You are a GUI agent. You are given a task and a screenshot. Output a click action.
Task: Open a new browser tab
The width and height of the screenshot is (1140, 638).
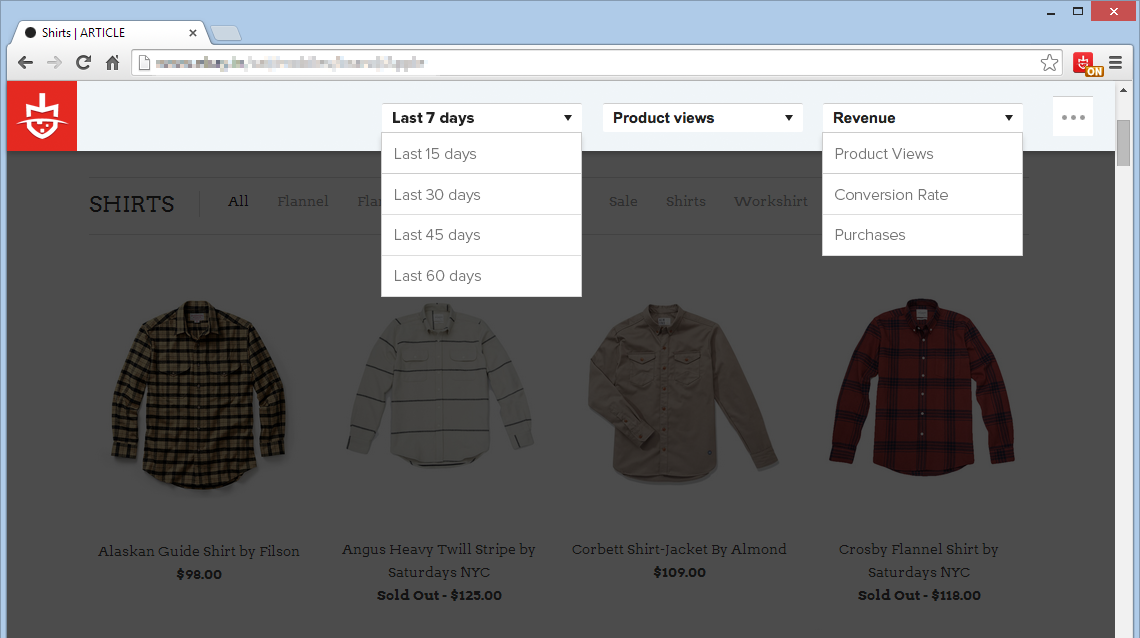[226, 33]
